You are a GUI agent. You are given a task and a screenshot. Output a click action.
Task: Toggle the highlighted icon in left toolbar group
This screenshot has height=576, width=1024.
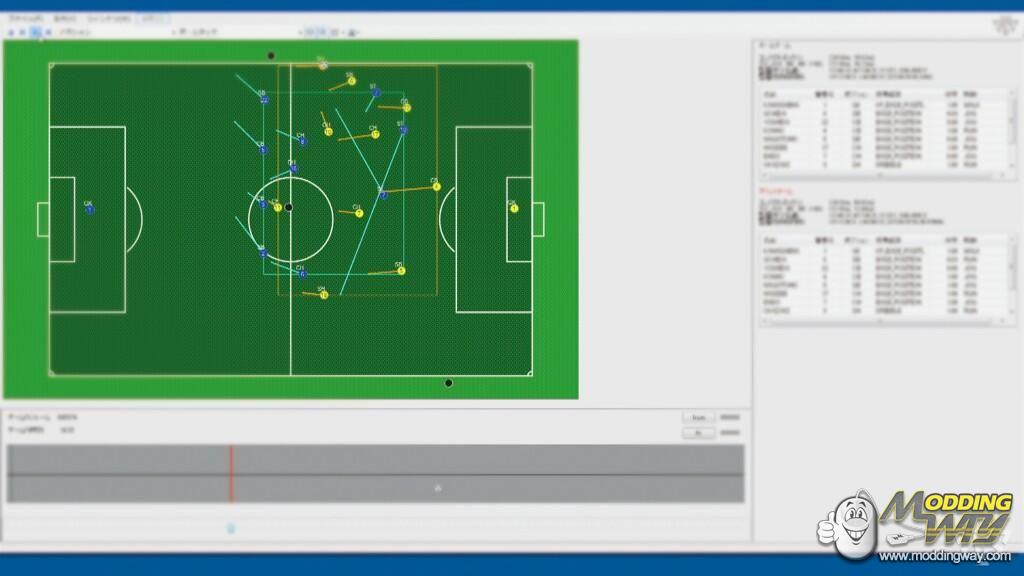click(x=35, y=32)
